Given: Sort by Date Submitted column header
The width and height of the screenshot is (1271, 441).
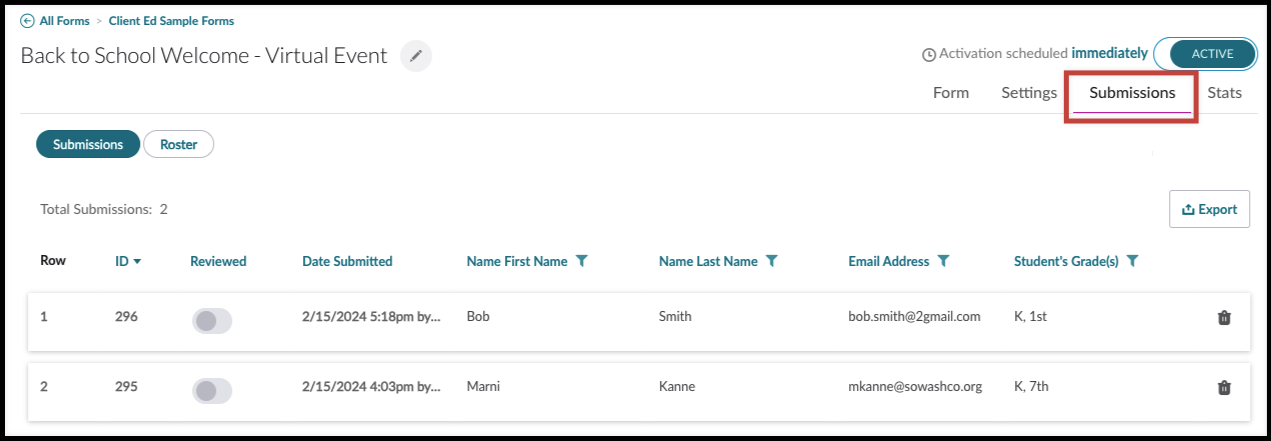Looking at the screenshot, I should [x=347, y=261].
